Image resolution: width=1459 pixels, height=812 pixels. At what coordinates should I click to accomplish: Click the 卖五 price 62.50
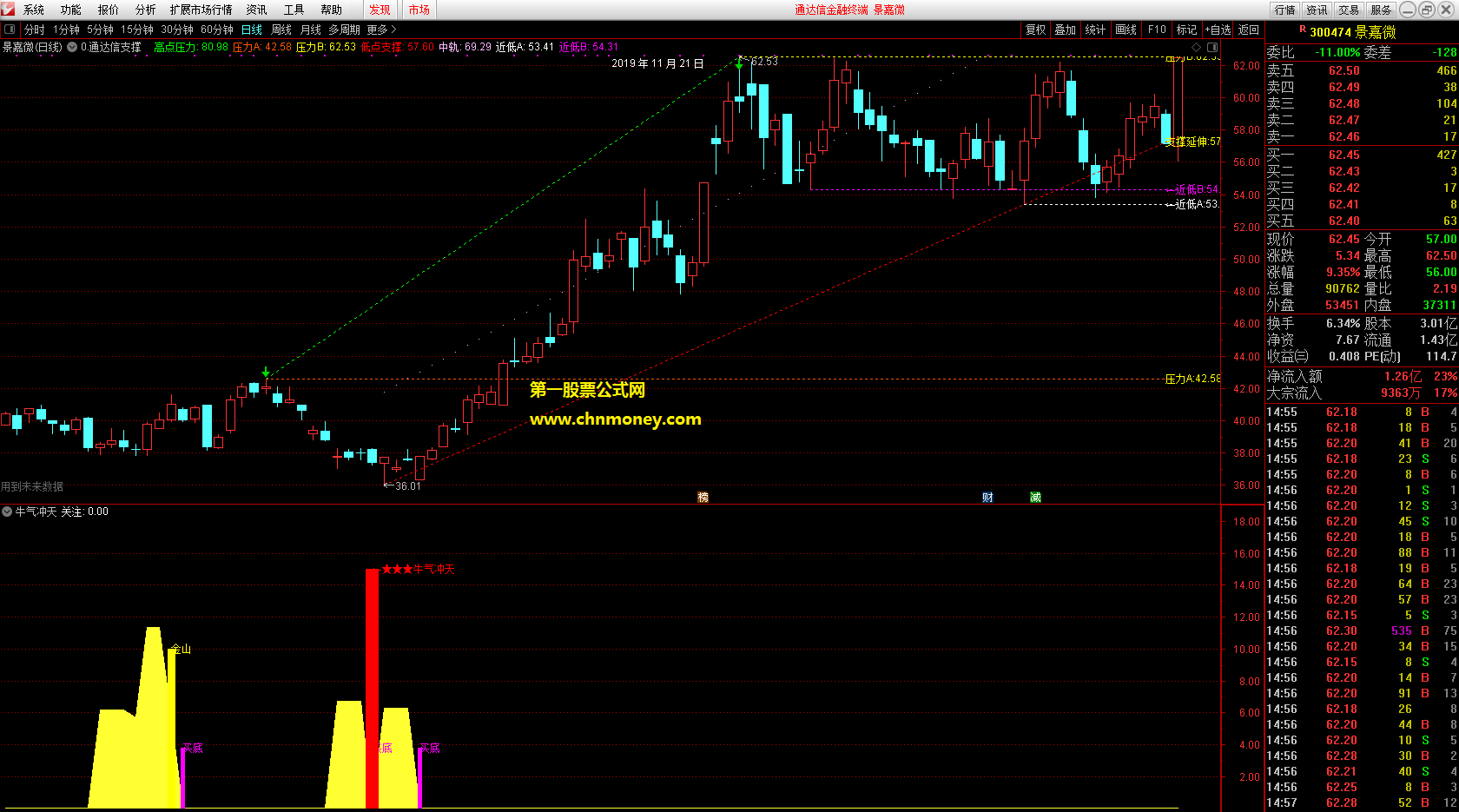tap(1344, 70)
